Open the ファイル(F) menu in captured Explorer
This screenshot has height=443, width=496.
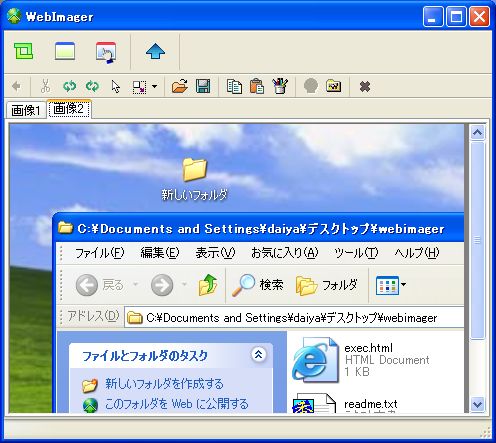[100, 253]
